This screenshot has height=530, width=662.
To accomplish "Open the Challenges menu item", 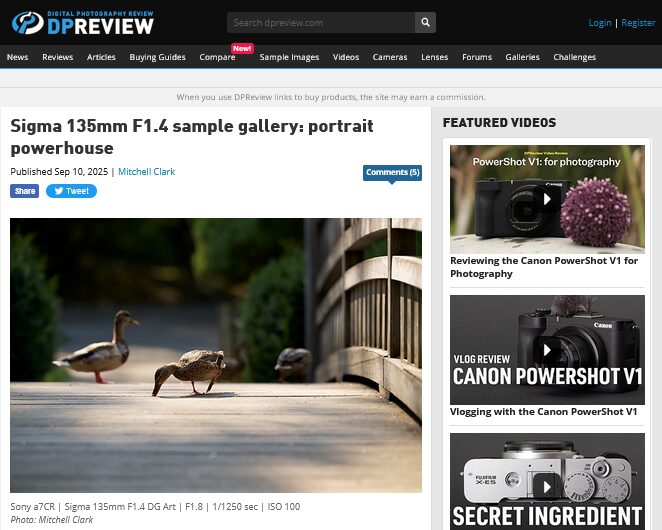I will 574,57.
